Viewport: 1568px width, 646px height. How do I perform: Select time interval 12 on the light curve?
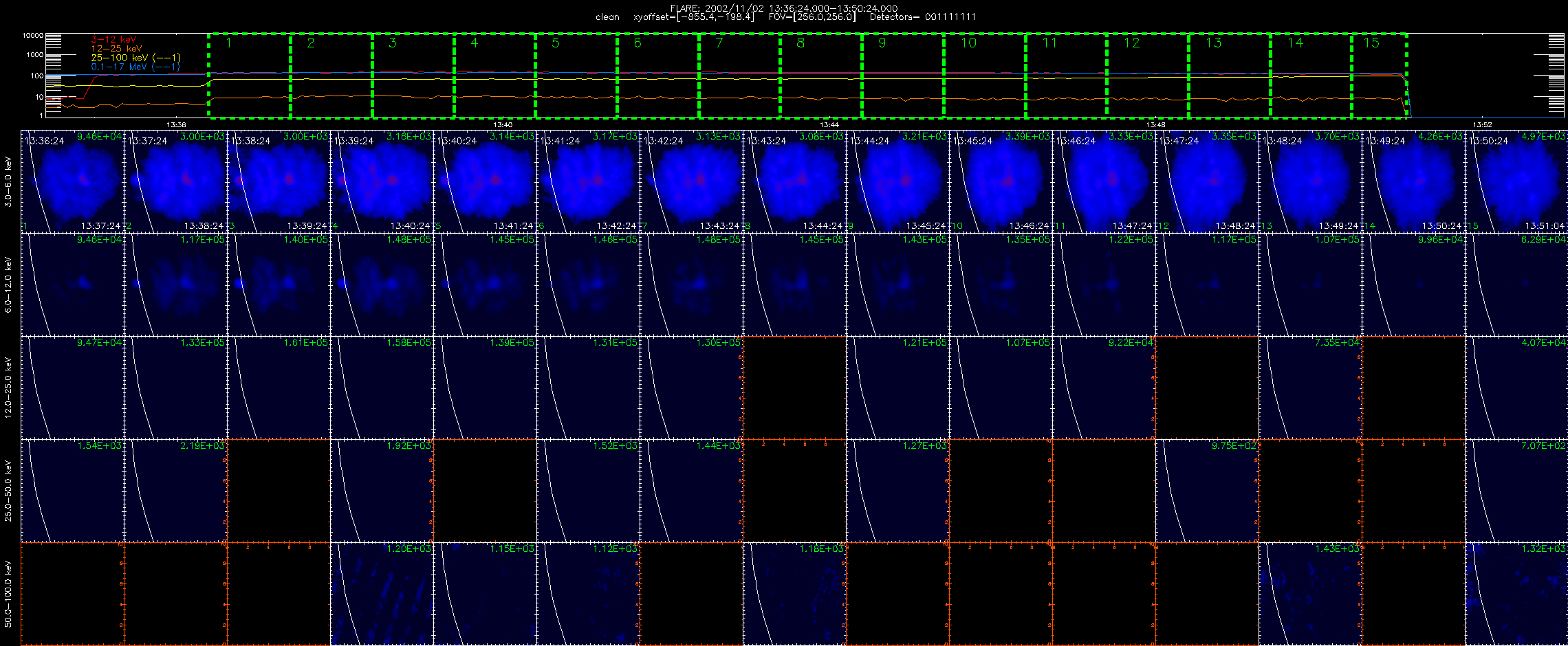1148,75
